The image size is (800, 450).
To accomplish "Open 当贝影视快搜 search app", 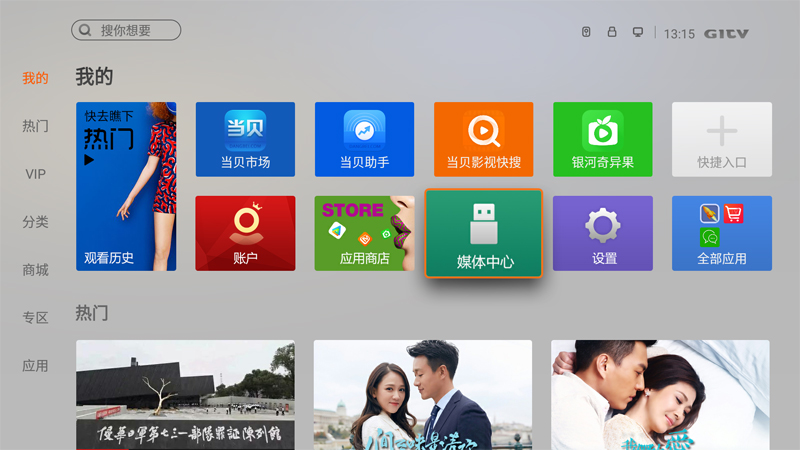I will [x=484, y=139].
